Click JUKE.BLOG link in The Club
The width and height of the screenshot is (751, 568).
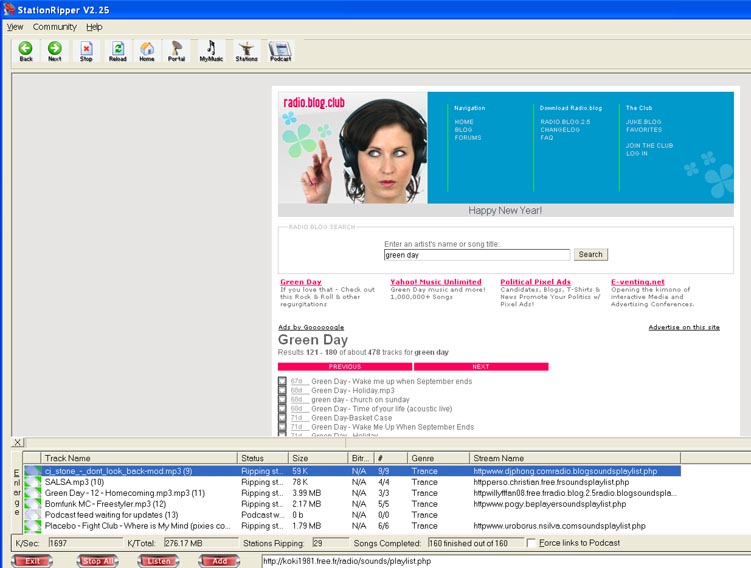[643, 122]
